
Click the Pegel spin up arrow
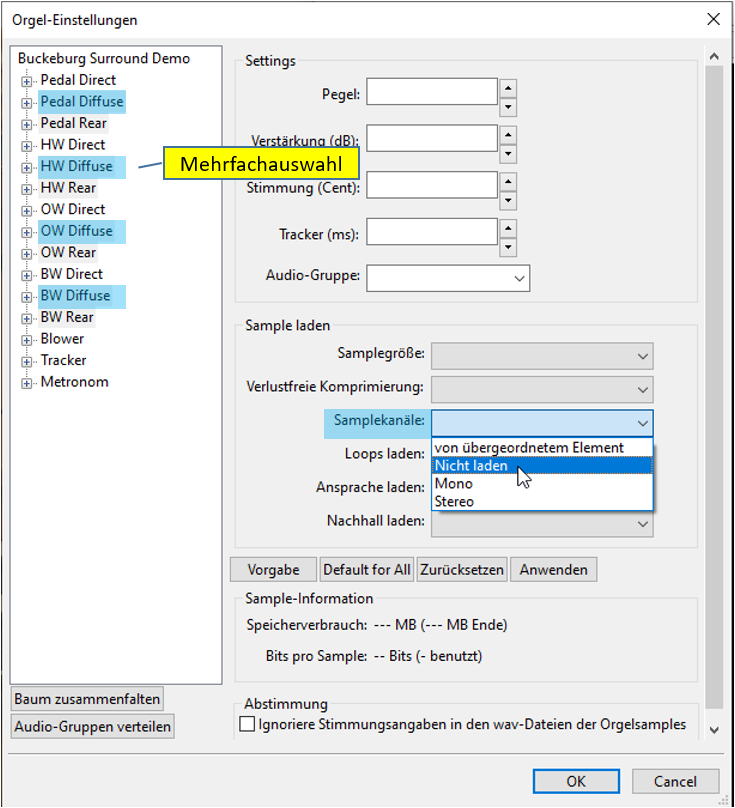508,87
